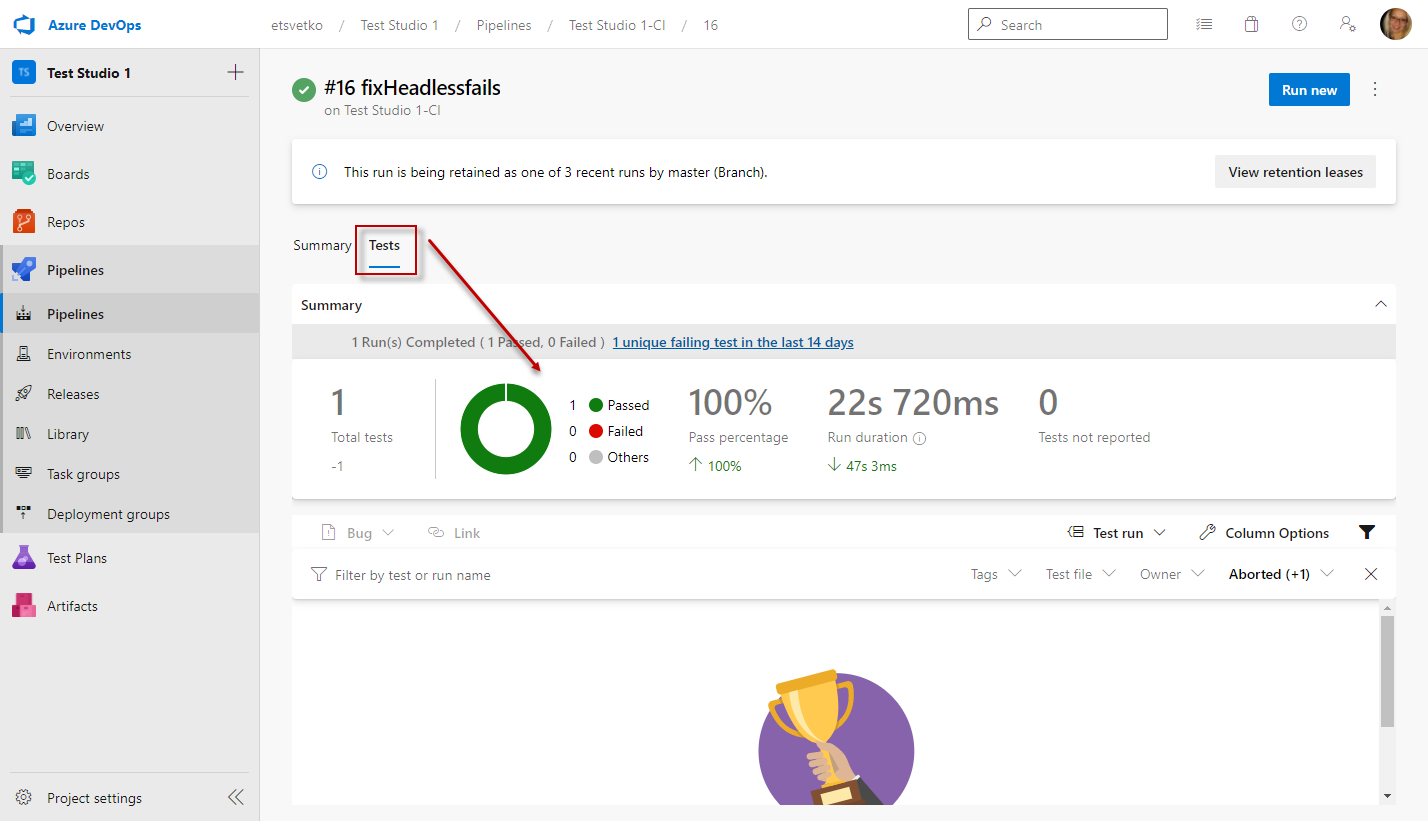Click the Search input field

(1067, 24)
